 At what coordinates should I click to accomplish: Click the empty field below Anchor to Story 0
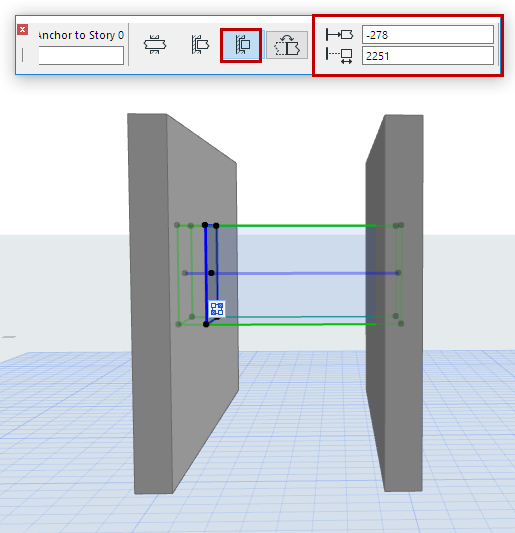click(81, 56)
